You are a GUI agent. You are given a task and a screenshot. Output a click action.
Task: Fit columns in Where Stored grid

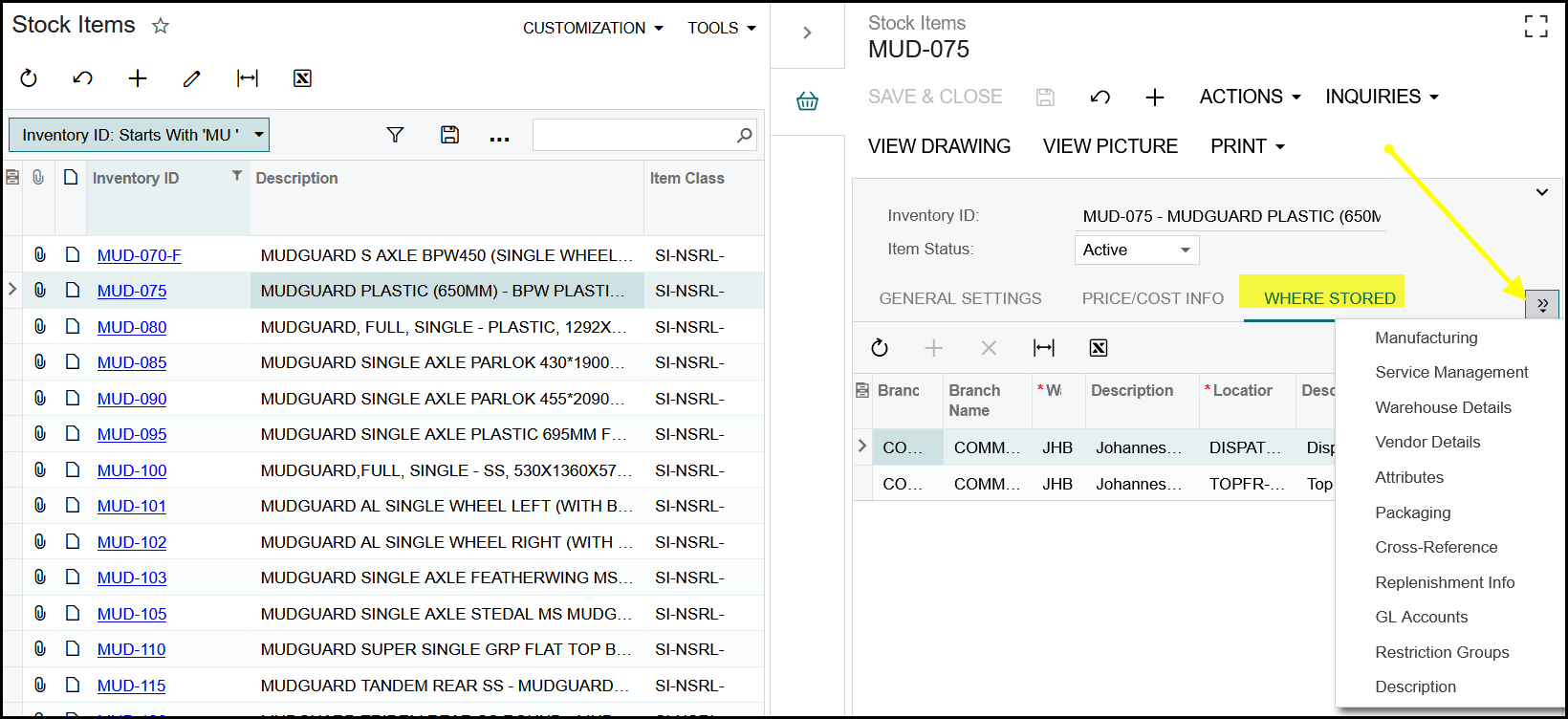click(1044, 348)
